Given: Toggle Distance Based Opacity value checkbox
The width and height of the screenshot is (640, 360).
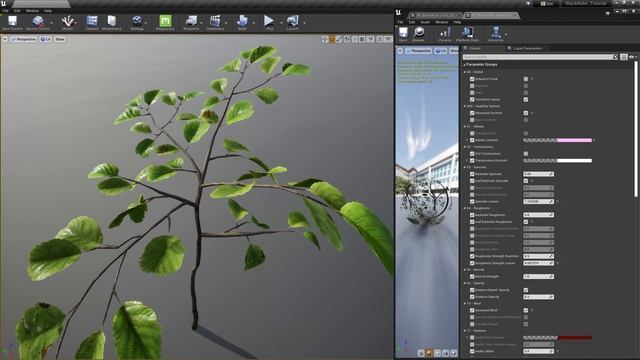Looking at the screenshot, I should [526, 290].
